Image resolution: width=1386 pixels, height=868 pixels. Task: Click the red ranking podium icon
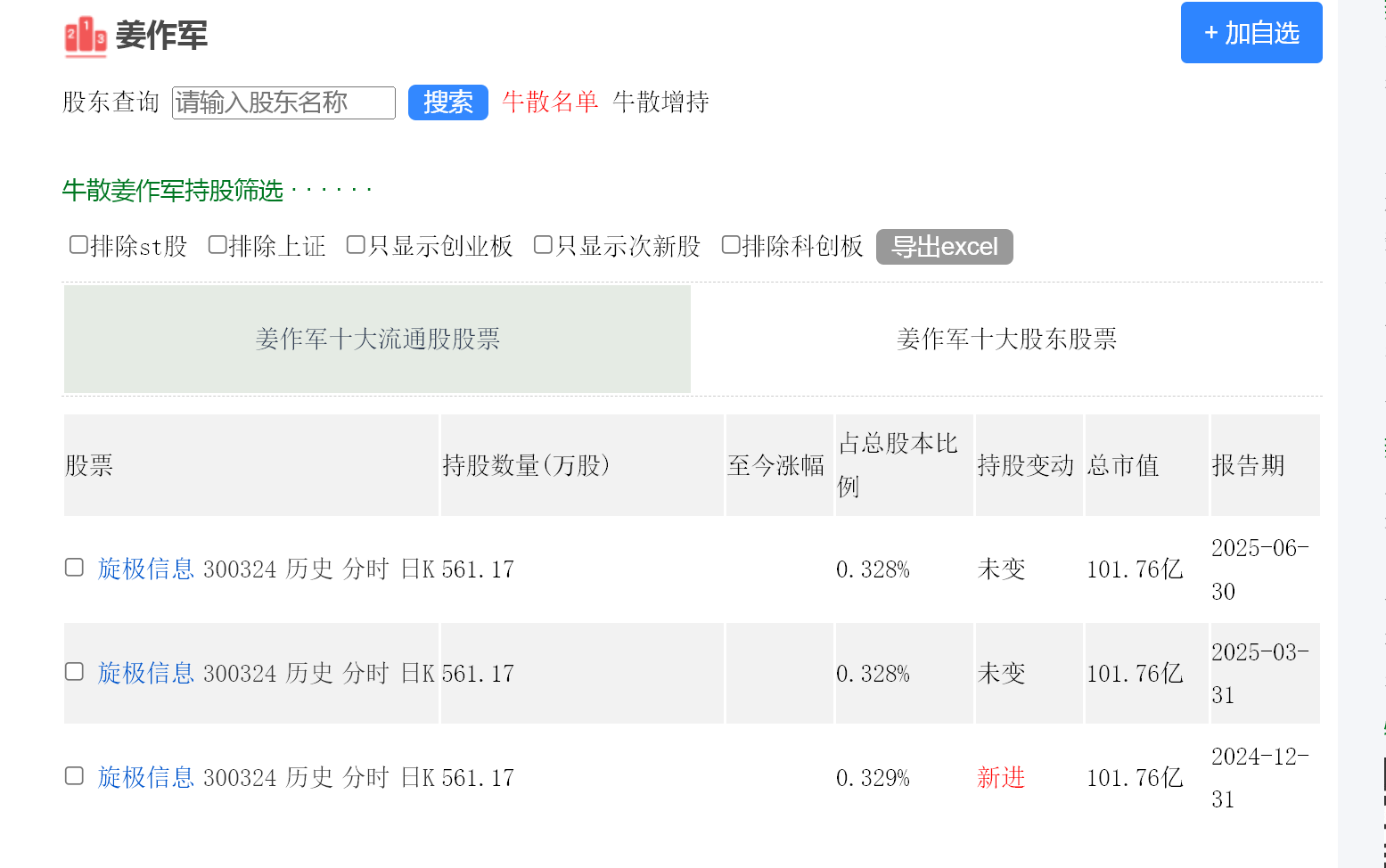pyautogui.click(x=86, y=37)
